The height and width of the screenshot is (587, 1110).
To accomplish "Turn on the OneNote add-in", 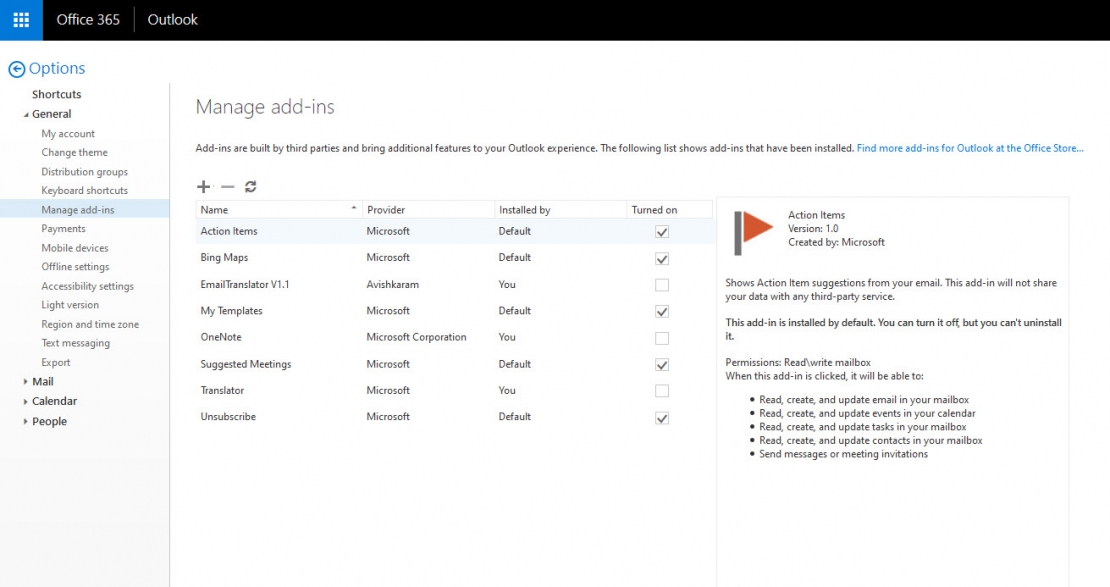I will 660,338.
